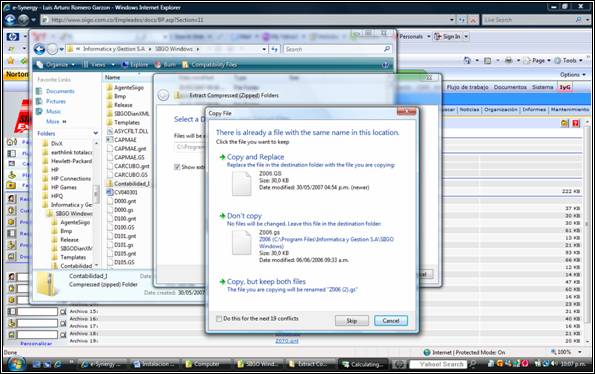
Task: Choose Copy, but keep both files
Action: tap(266, 281)
